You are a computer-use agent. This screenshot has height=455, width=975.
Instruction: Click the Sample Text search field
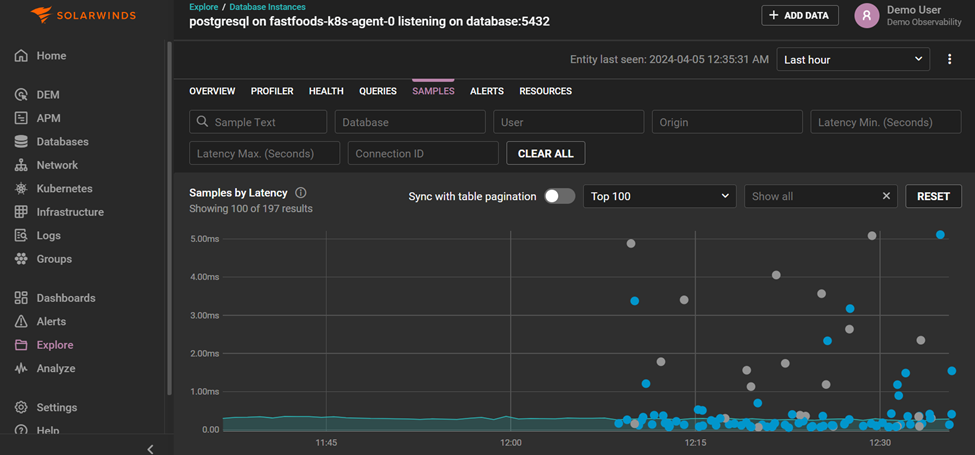click(x=258, y=122)
